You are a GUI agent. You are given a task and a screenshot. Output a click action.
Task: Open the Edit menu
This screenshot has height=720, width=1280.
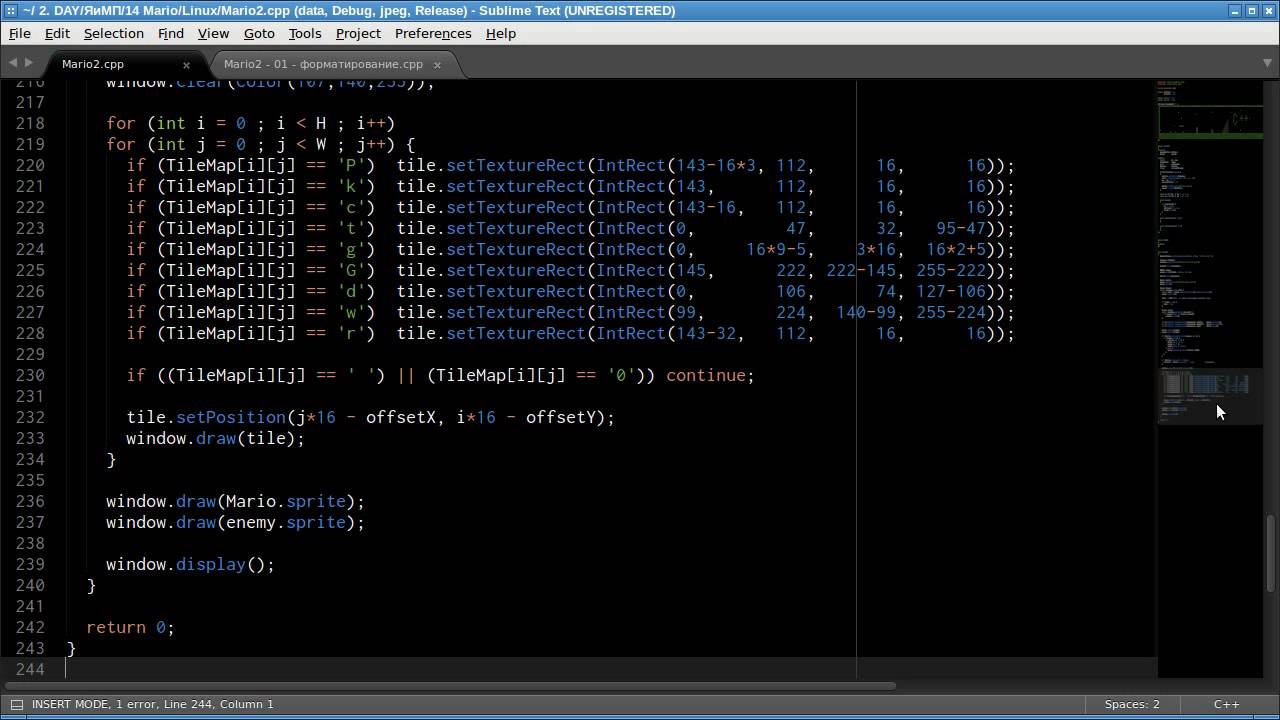[x=57, y=33]
